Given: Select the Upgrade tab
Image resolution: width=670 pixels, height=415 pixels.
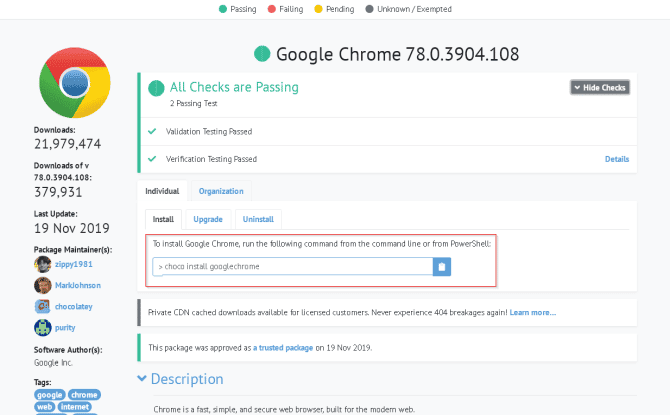Looking at the screenshot, I should [208, 219].
